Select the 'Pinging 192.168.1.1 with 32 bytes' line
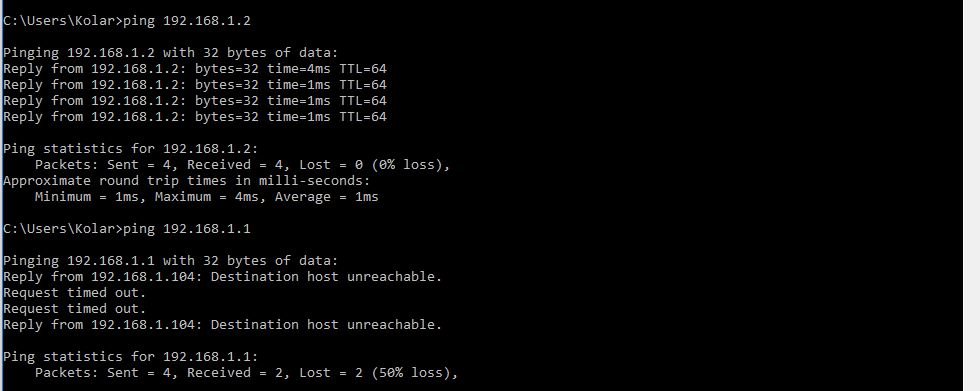The image size is (980, 391). (x=171, y=260)
